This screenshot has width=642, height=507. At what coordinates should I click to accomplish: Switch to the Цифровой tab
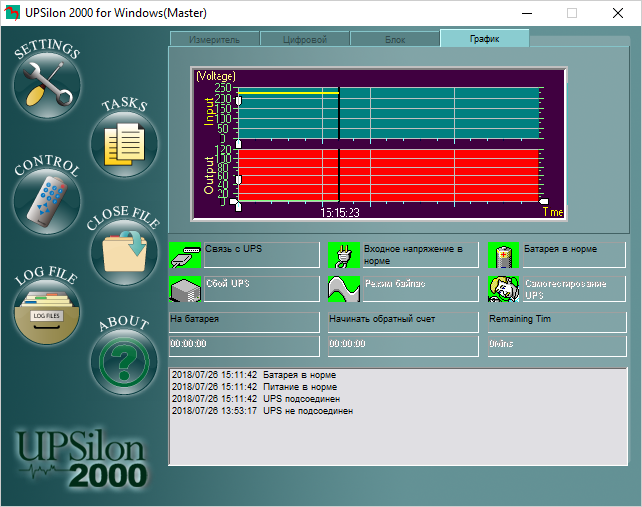point(304,38)
